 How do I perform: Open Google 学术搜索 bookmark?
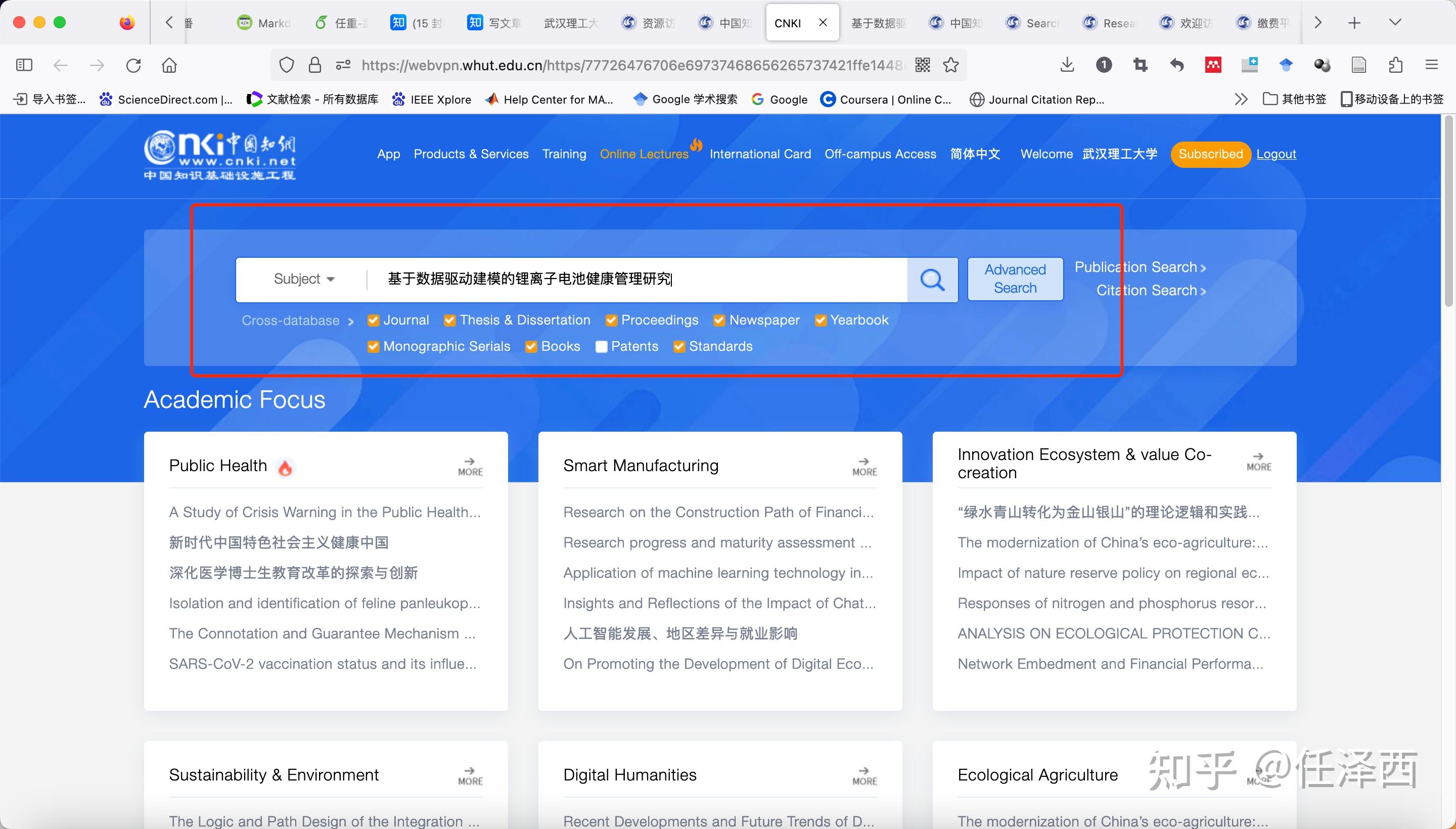point(686,100)
